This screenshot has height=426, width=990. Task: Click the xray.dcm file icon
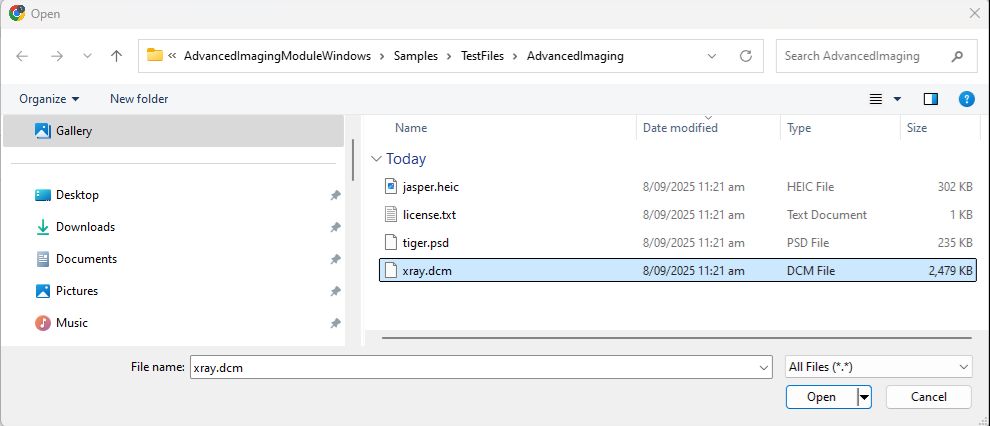click(391, 271)
